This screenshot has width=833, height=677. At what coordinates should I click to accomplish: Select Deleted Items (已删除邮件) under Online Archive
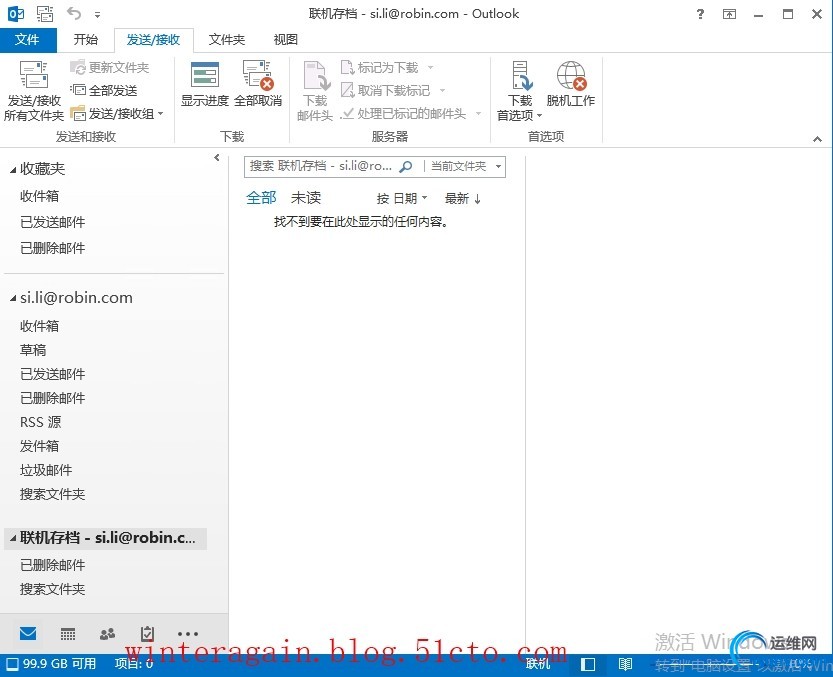pyautogui.click(x=53, y=565)
